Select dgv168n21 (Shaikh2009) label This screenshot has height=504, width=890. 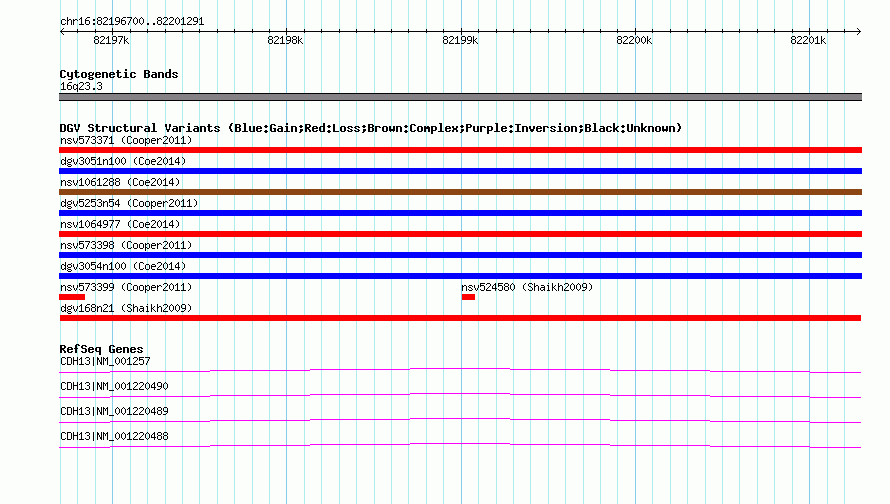pyautogui.click(x=126, y=308)
